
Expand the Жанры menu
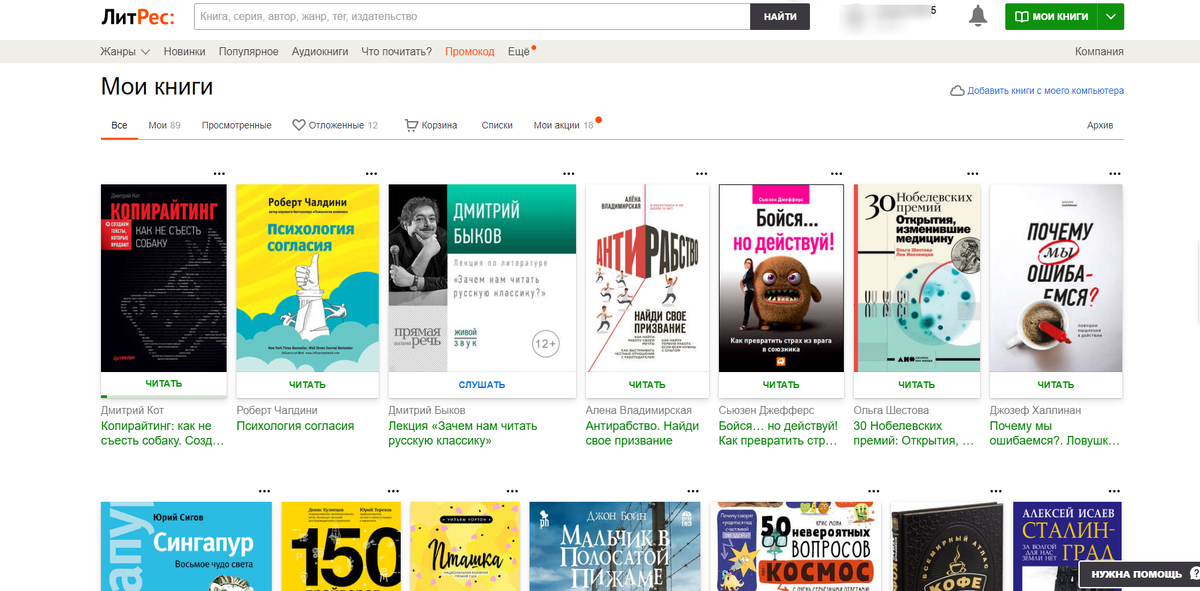[x=125, y=51]
